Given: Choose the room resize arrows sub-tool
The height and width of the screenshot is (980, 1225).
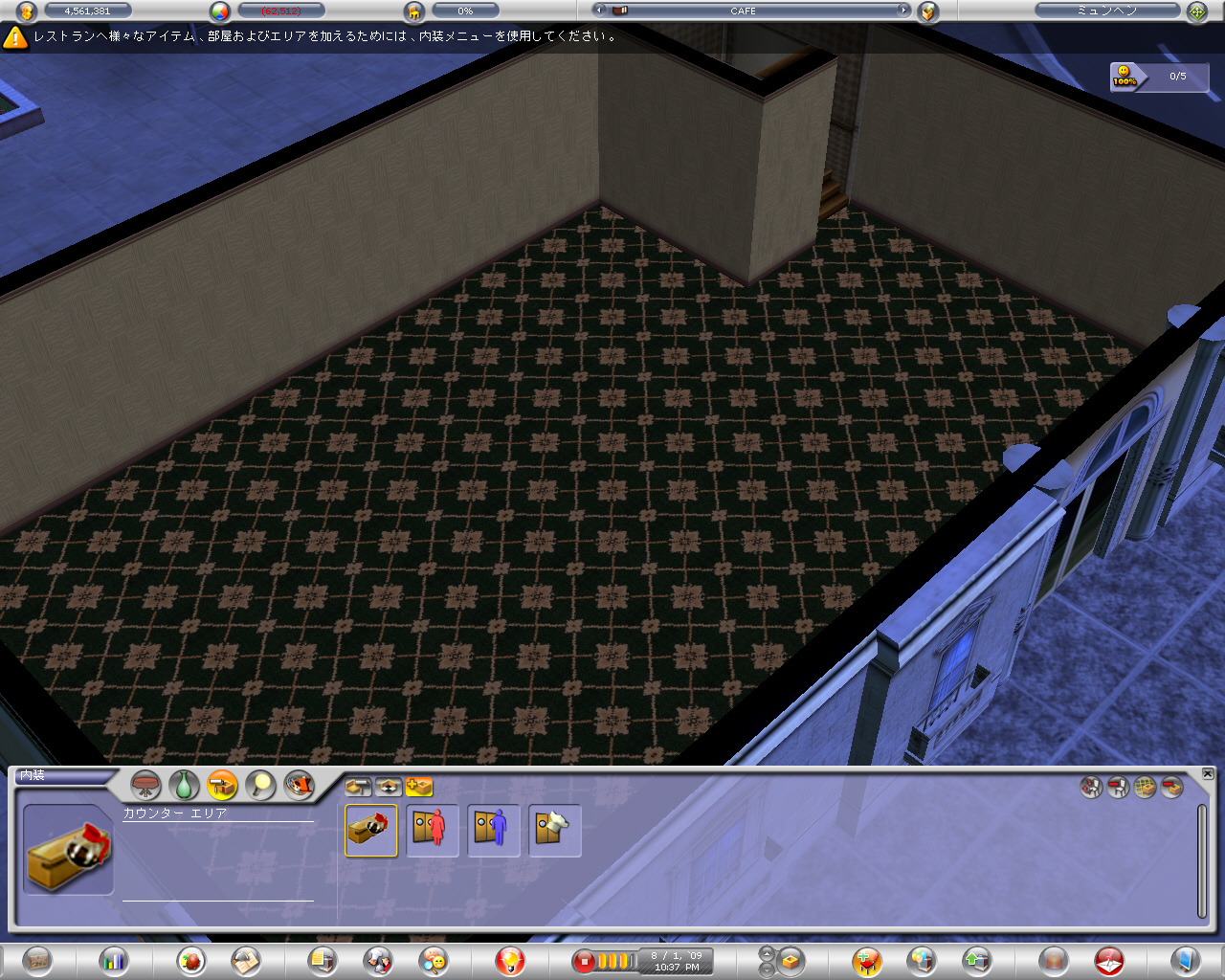Looking at the screenshot, I should [x=388, y=787].
